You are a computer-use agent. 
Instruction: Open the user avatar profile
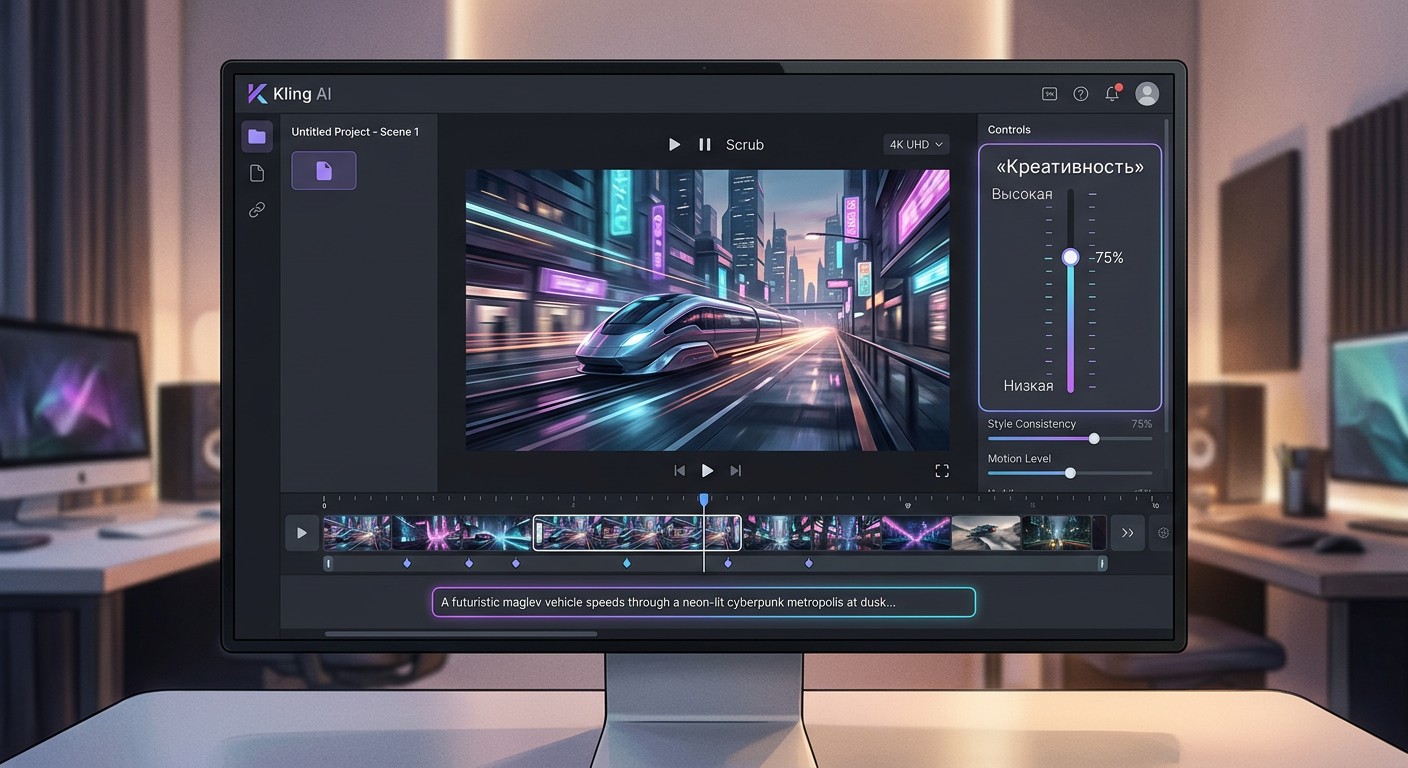tap(1148, 94)
